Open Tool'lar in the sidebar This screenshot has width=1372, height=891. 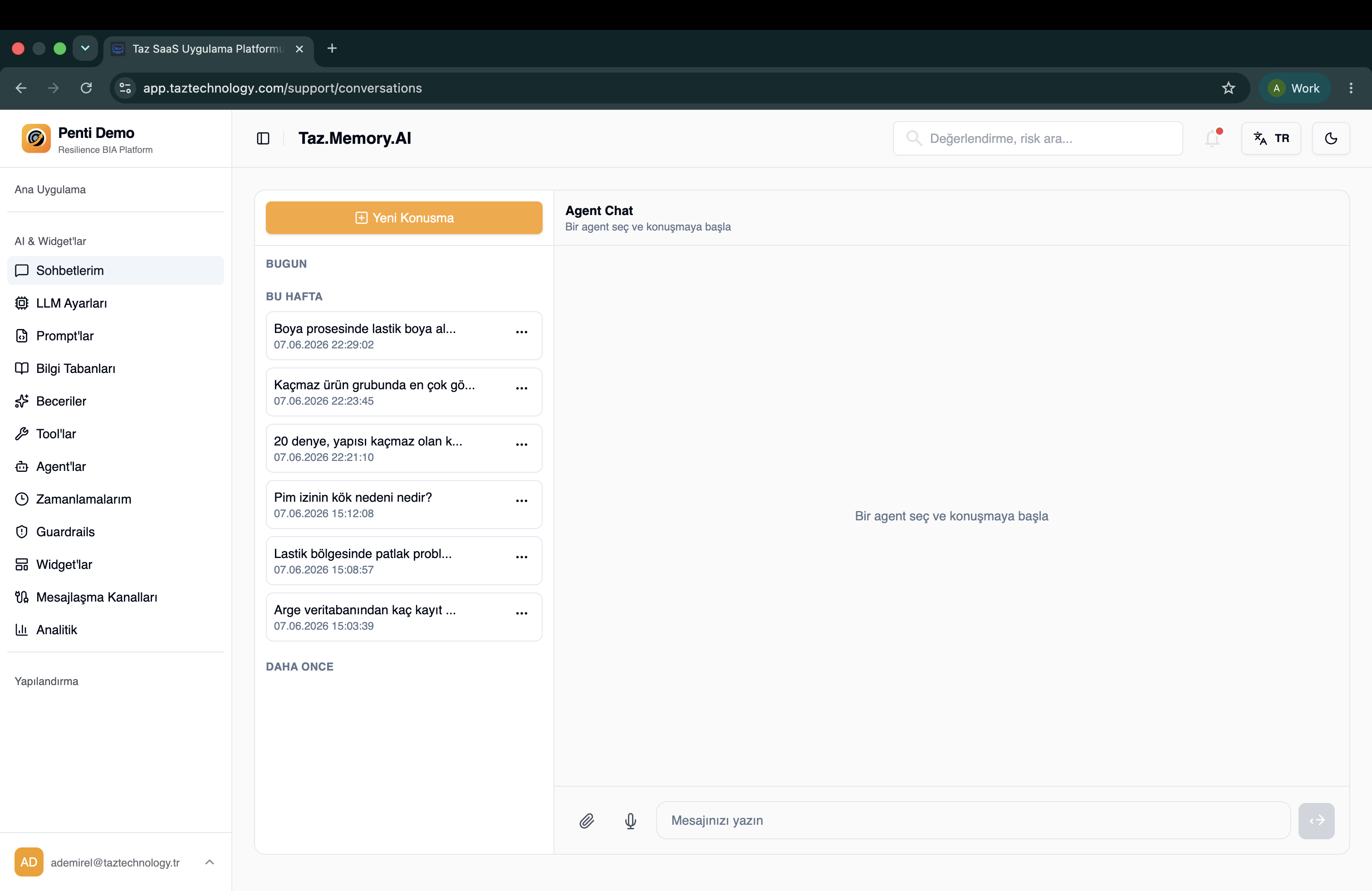pyautogui.click(x=116, y=434)
